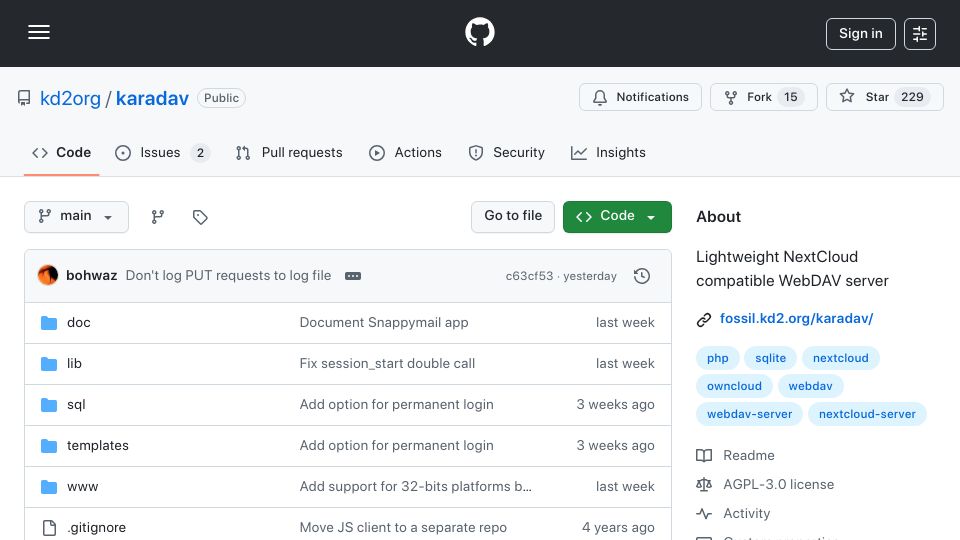
Task: Open the .gitignore file
Action: click(x=96, y=528)
